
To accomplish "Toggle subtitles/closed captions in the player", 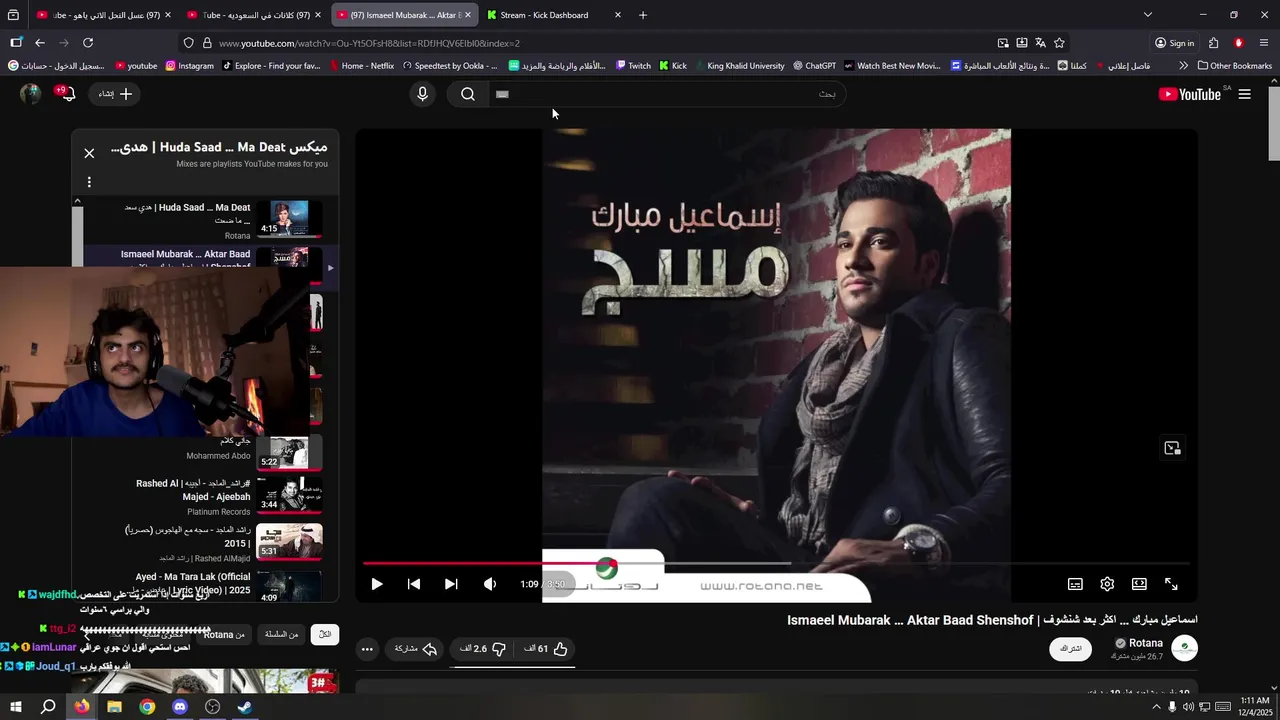I will click(x=1075, y=584).
